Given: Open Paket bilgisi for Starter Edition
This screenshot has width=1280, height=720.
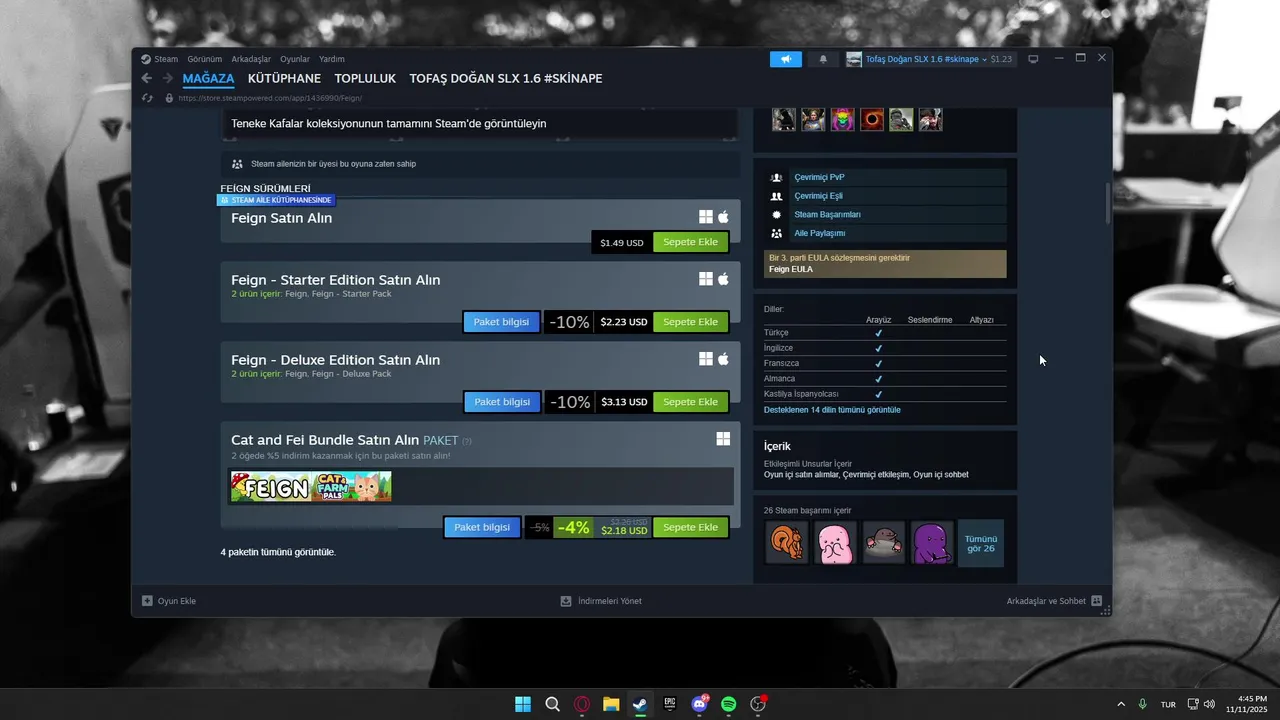Looking at the screenshot, I should pyautogui.click(x=502, y=322).
